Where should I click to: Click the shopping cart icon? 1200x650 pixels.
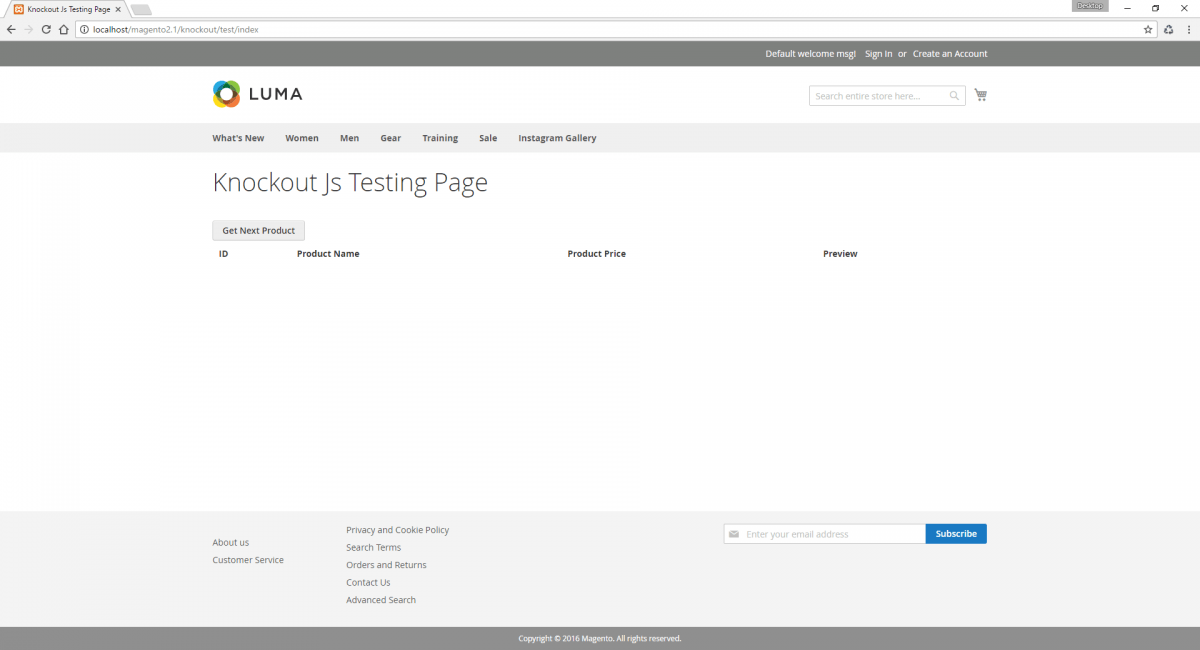click(x=980, y=95)
